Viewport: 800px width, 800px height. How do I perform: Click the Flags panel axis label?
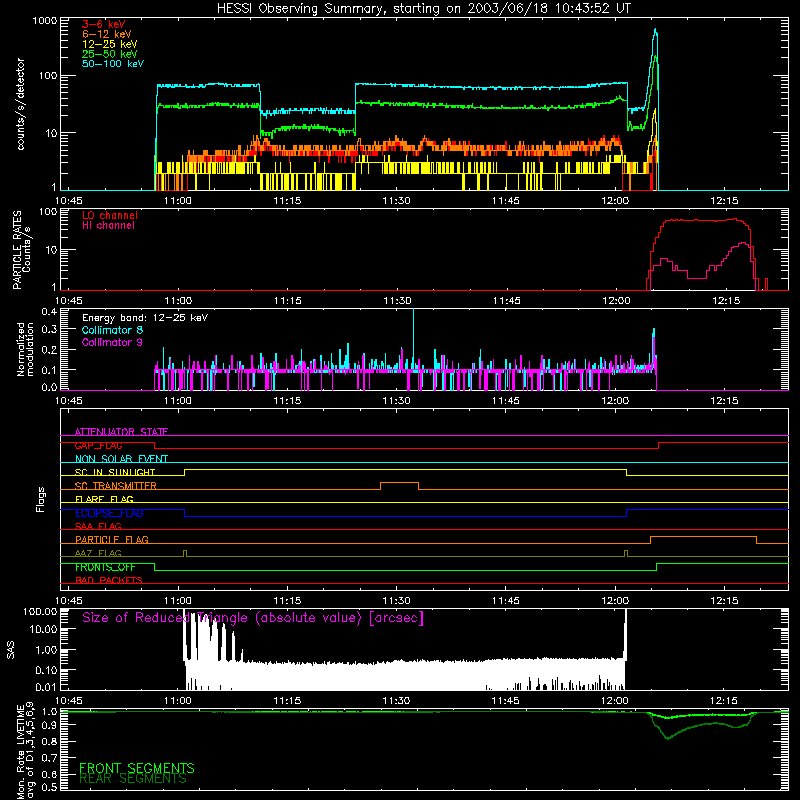pyautogui.click(x=41, y=499)
